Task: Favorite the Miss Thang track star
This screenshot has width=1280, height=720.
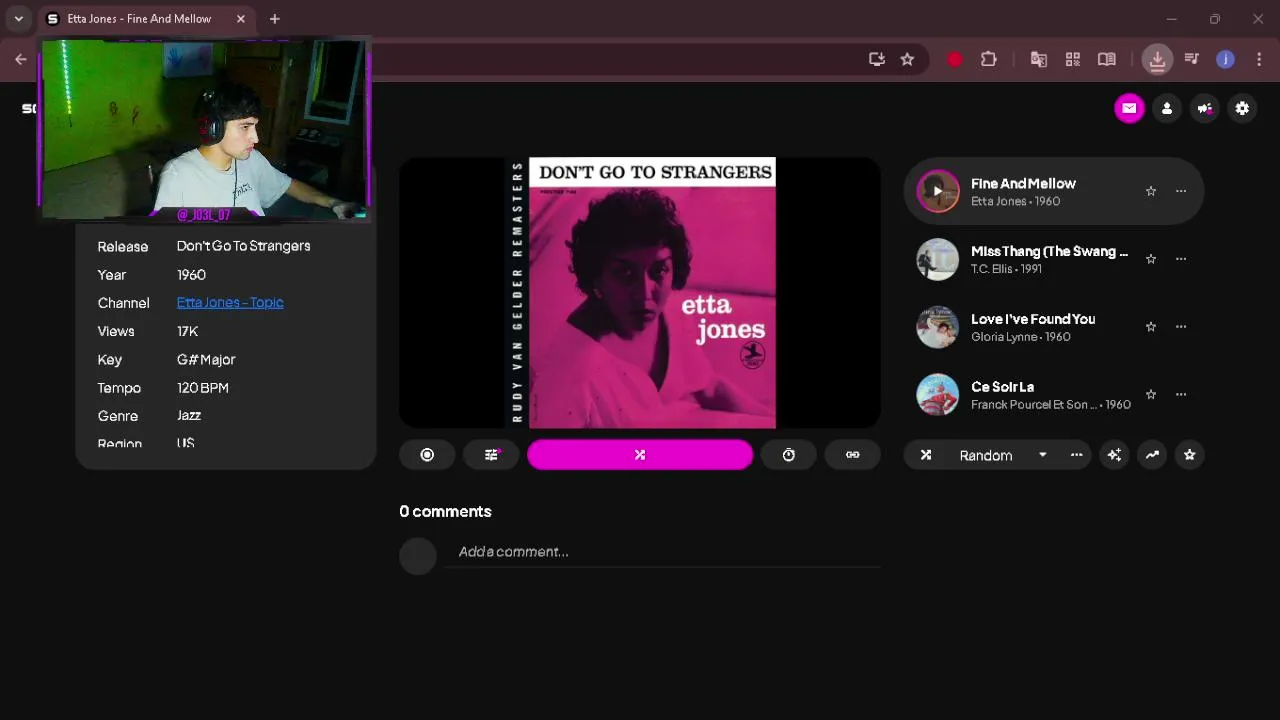Action: pos(1151,259)
